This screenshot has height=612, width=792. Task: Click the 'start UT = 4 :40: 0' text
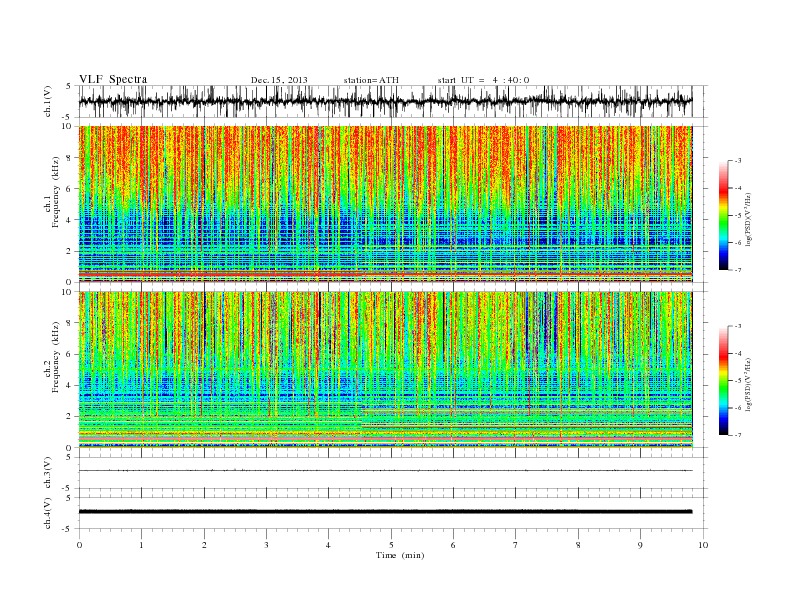point(483,80)
